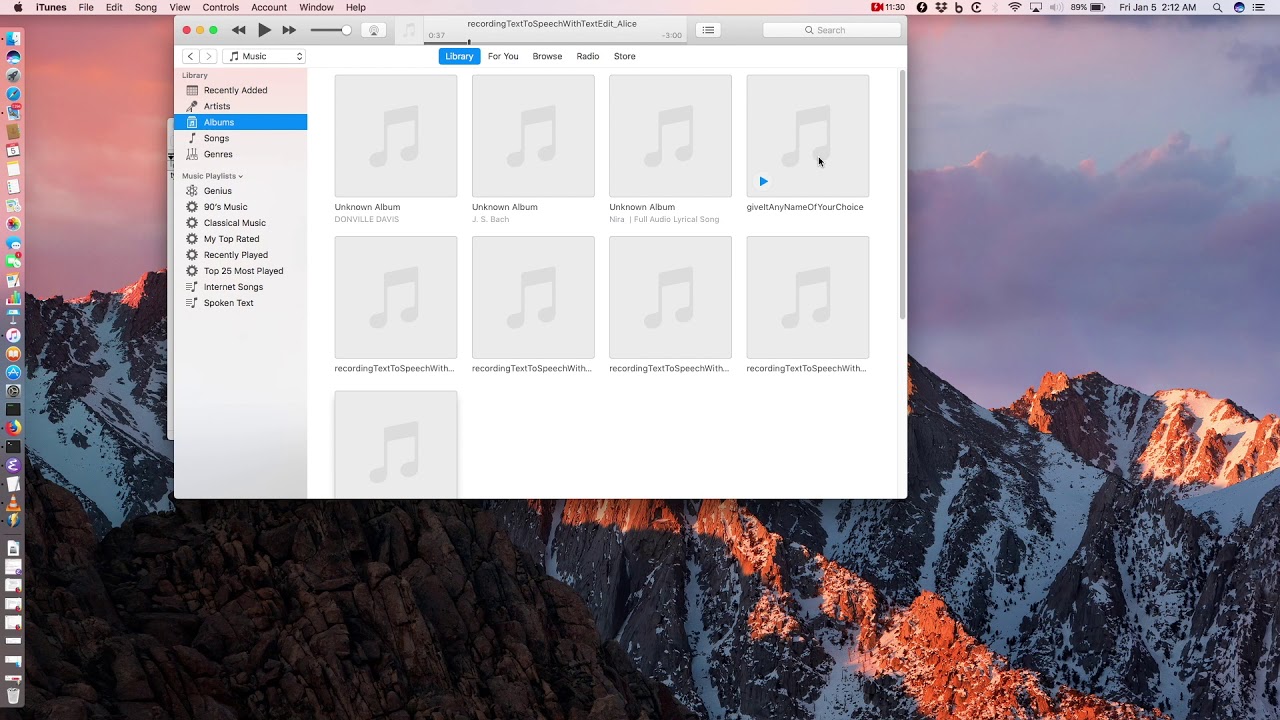Open the Account menu
Screen dimensions: 1280x720
pyautogui.click(x=269, y=7)
